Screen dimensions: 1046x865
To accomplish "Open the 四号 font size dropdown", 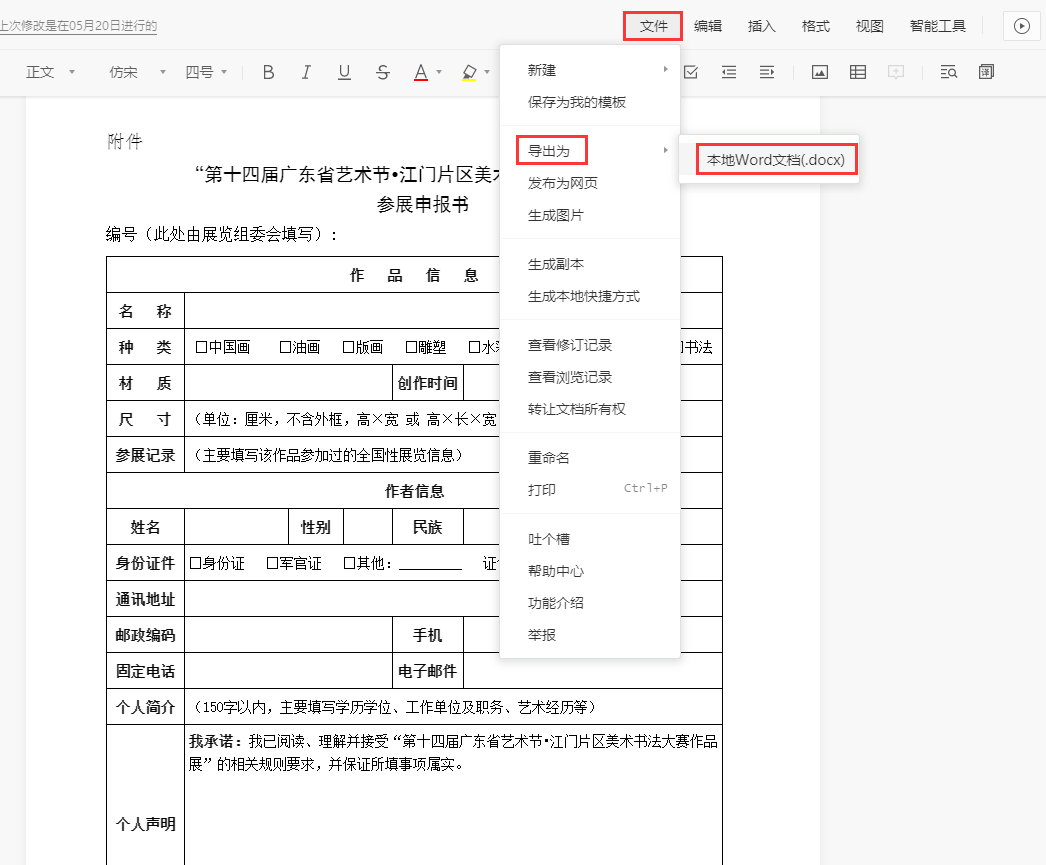I will click(x=207, y=72).
